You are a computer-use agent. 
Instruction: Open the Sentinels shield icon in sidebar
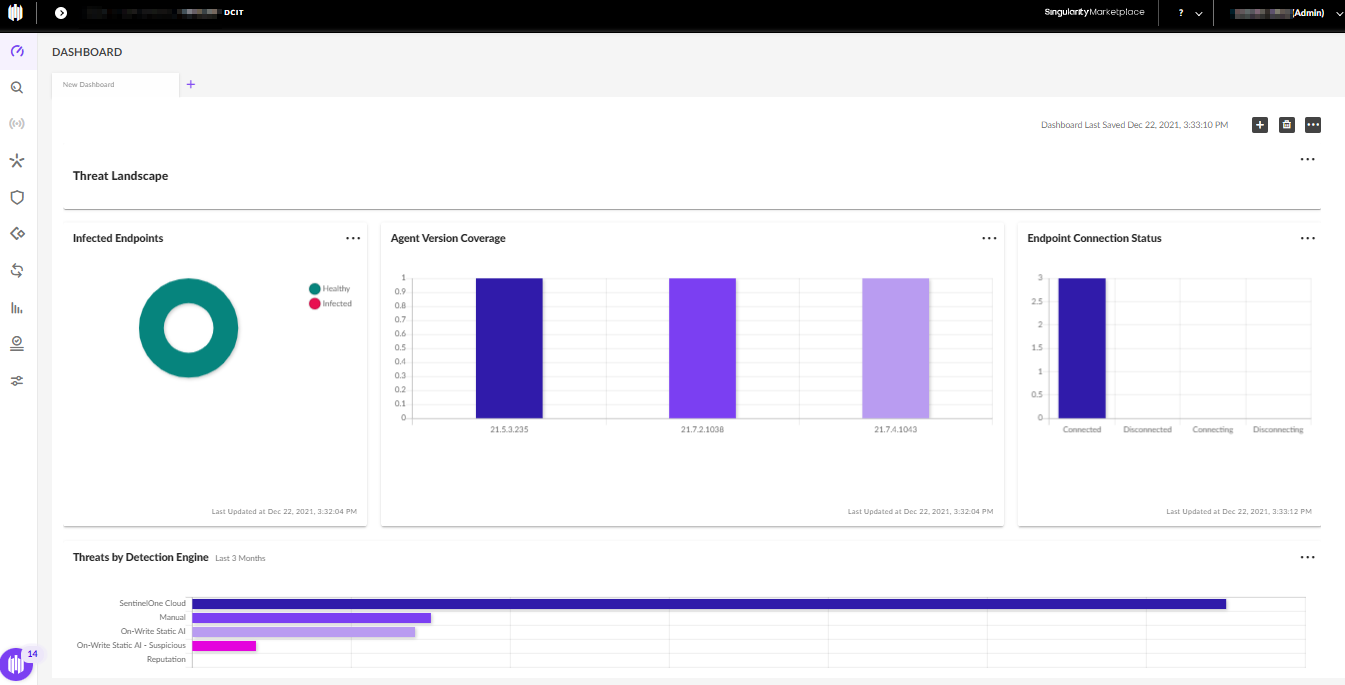point(17,198)
